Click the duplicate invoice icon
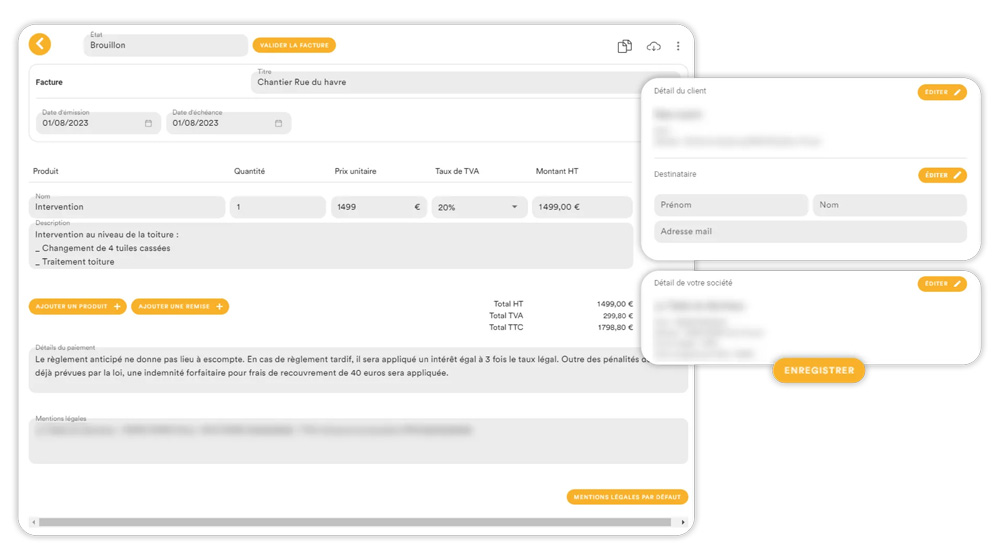 click(625, 46)
